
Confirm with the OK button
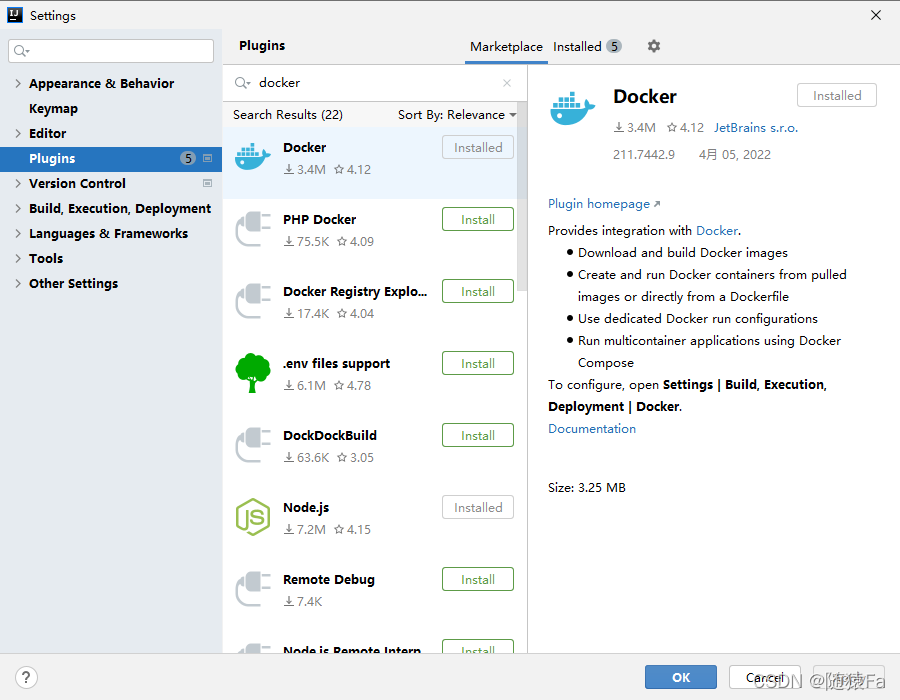pyautogui.click(x=681, y=678)
